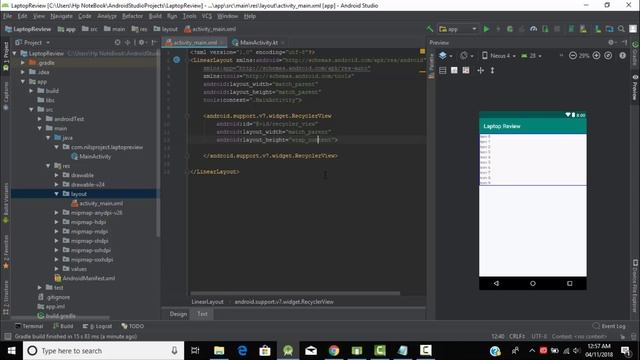Open the TODO tool window
This screenshot has height=360, width=640.
click(x=133, y=326)
